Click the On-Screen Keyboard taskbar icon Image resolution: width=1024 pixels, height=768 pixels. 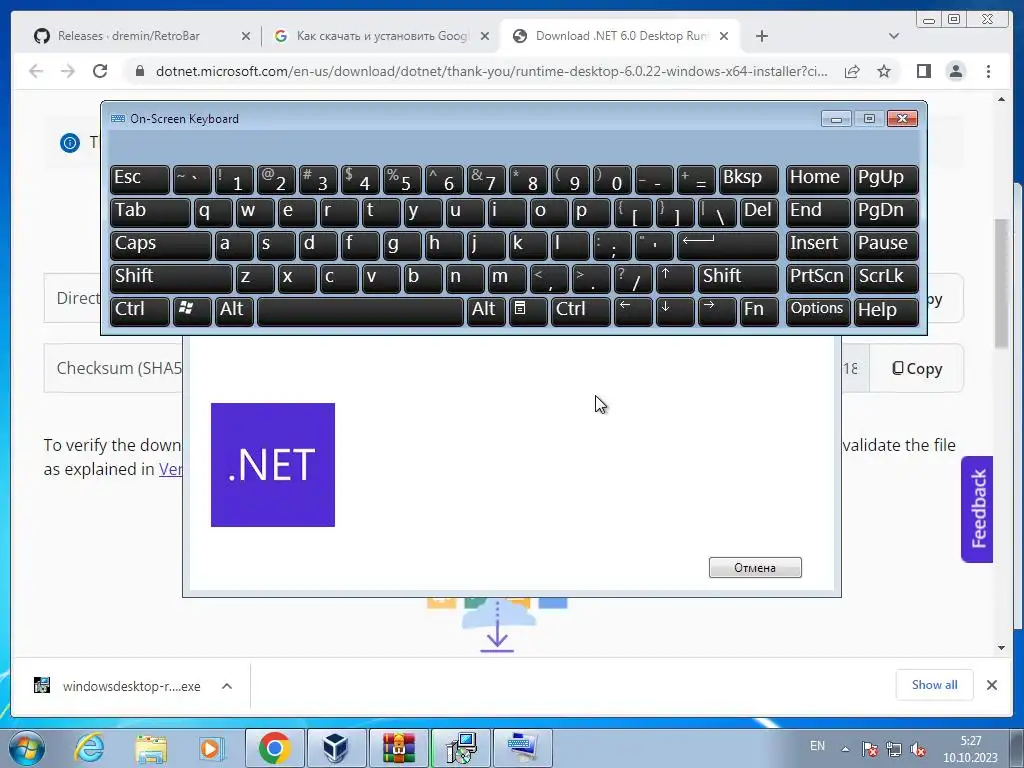523,748
